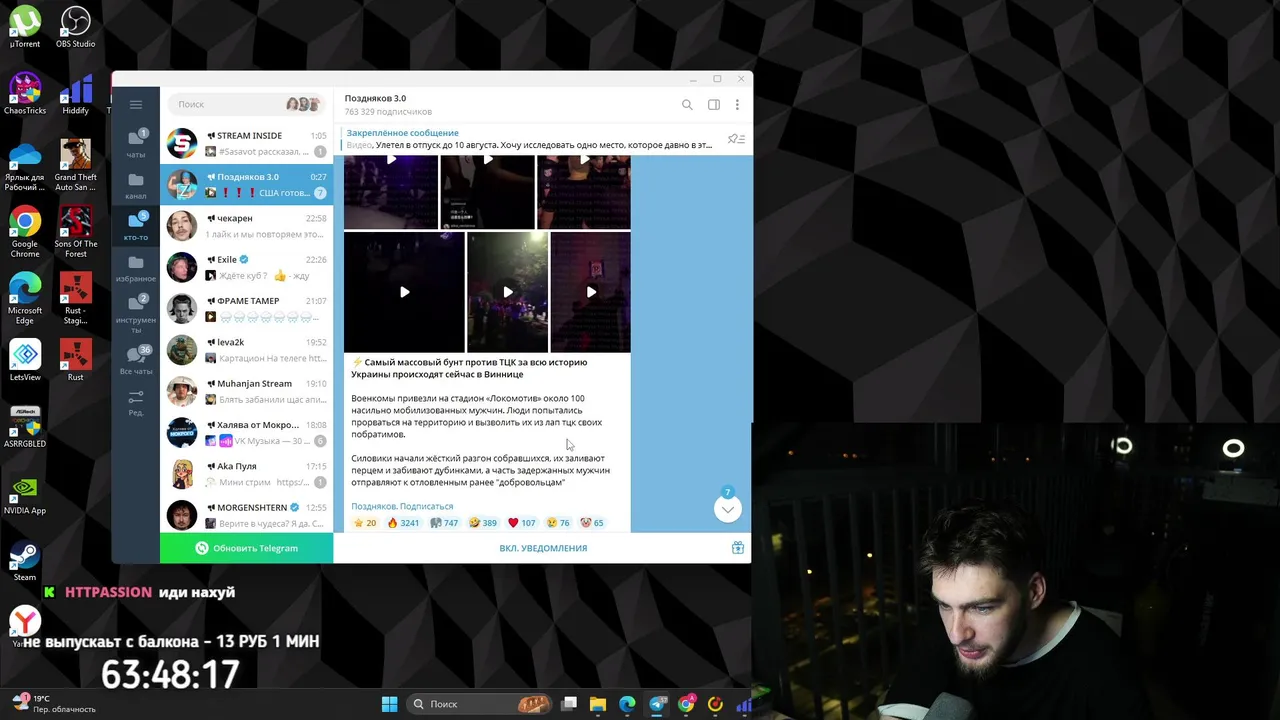Image resolution: width=1280 pixels, height=720 pixels.
Task: Open the stories avatars beside the search field
Action: click(x=303, y=104)
